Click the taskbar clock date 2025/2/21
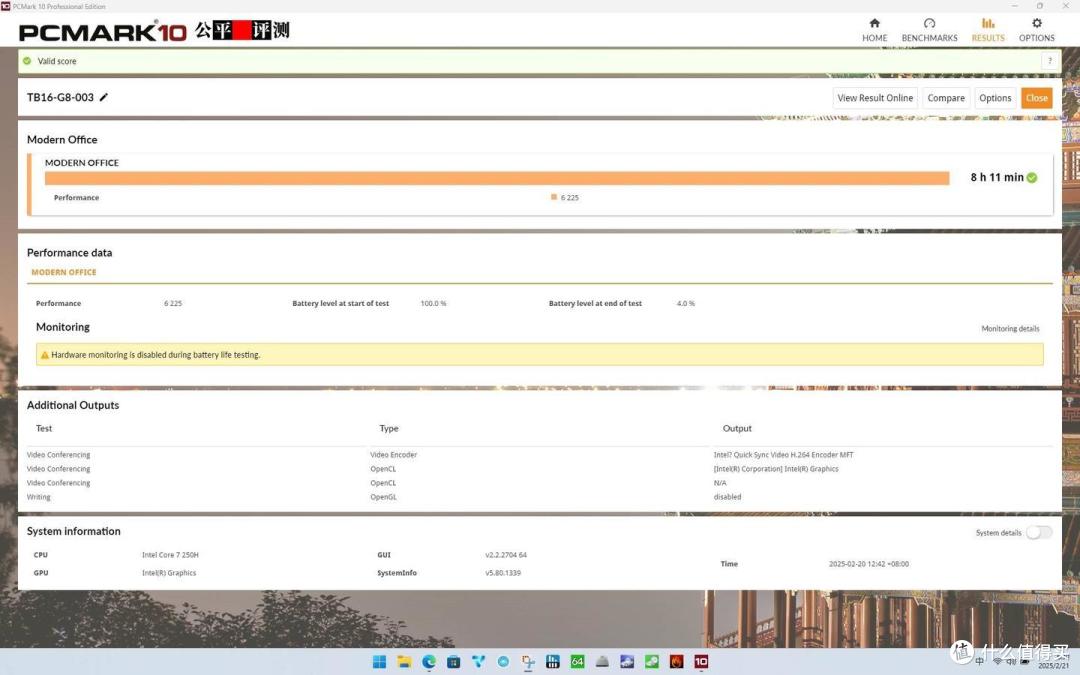The width and height of the screenshot is (1080, 675). click(1053, 666)
